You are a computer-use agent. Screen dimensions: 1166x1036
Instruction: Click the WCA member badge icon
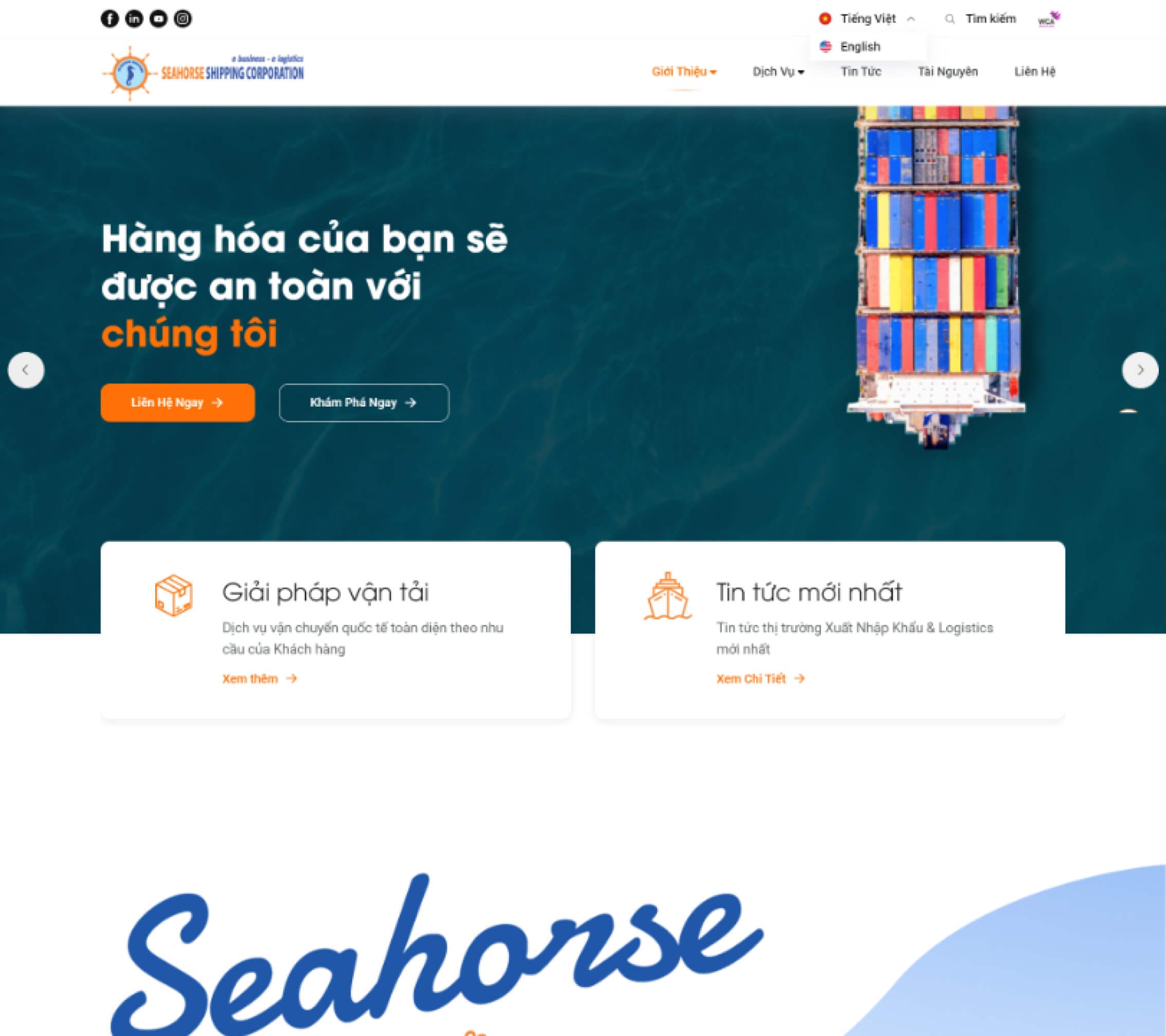(x=1048, y=20)
